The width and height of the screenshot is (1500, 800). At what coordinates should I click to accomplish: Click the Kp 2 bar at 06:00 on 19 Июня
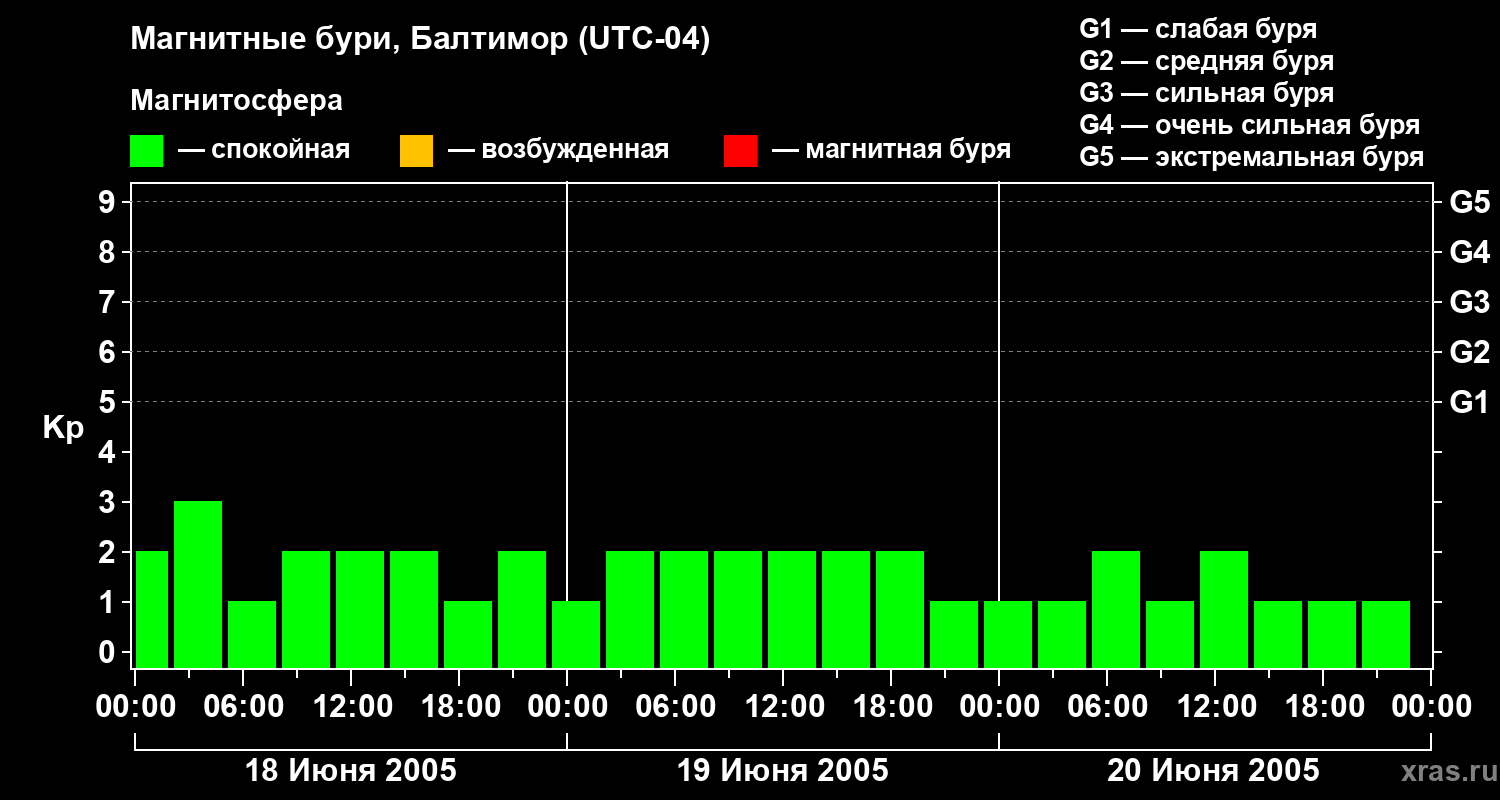coord(684,609)
